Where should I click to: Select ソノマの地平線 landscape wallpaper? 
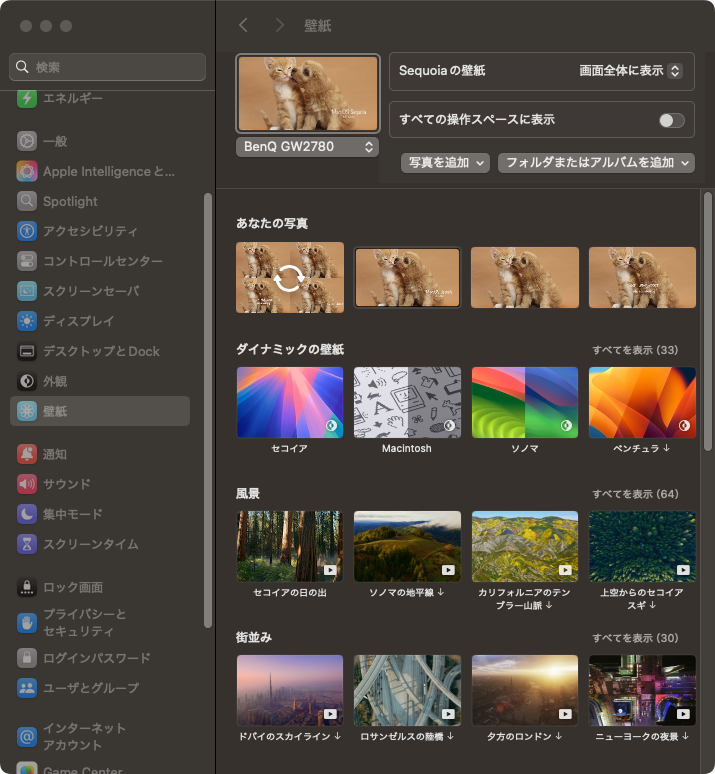pyautogui.click(x=407, y=546)
